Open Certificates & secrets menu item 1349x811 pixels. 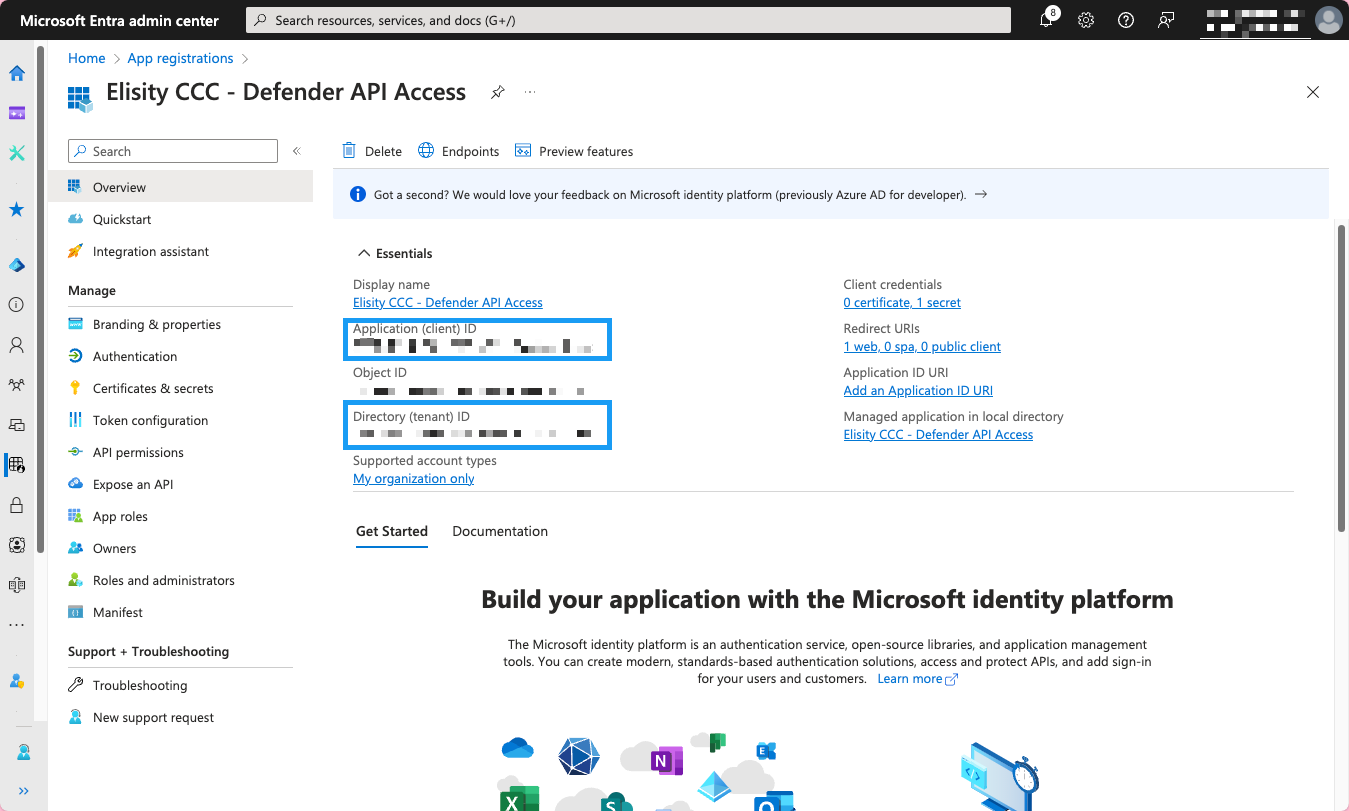[x=152, y=388]
